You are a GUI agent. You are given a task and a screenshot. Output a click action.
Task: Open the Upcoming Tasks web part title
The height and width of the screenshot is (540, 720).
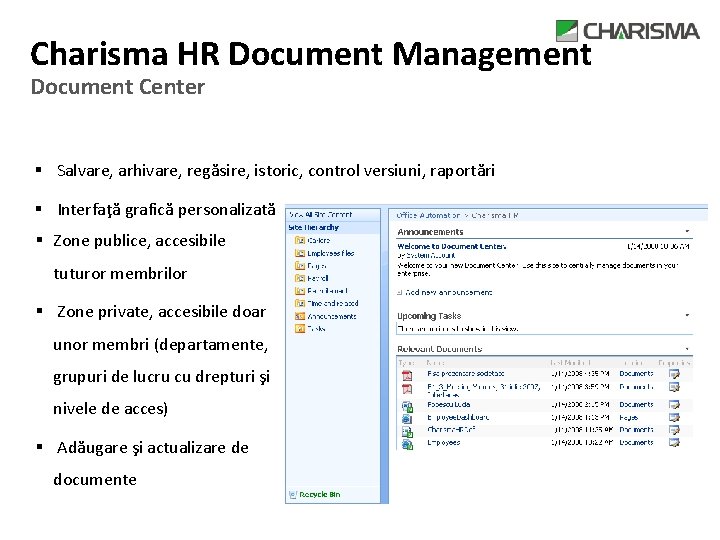click(x=429, y=316)
